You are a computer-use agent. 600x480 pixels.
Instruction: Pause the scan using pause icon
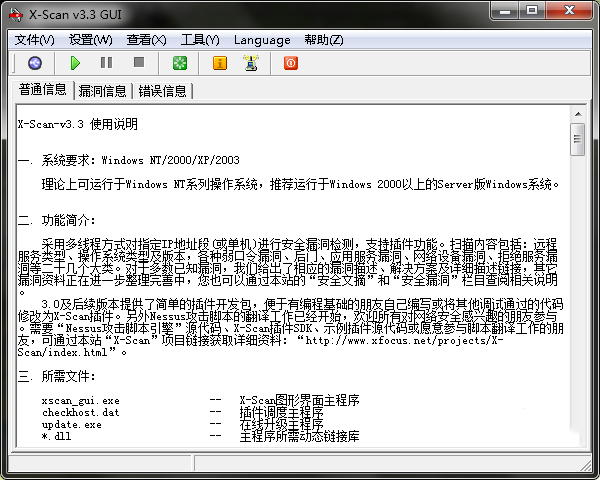(x=107, y=63)
